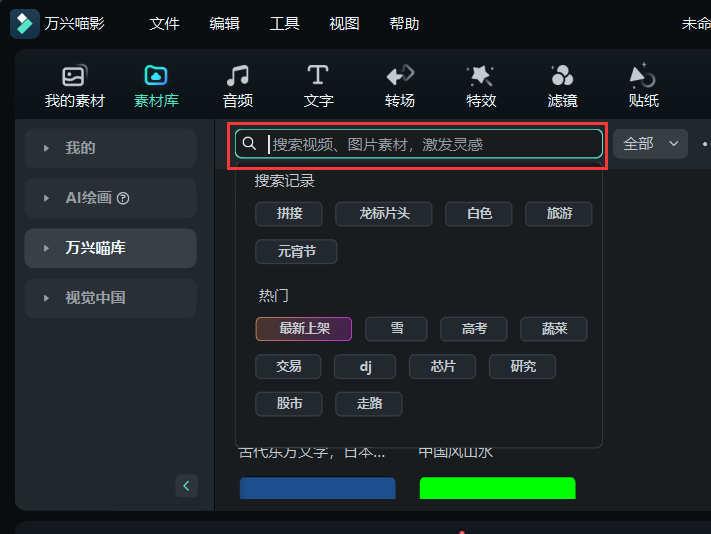Select search history tag 旅游
Image resolution: width=711 pixels, height=534 pixels.
pyautogui.click(x=559, y=214)
